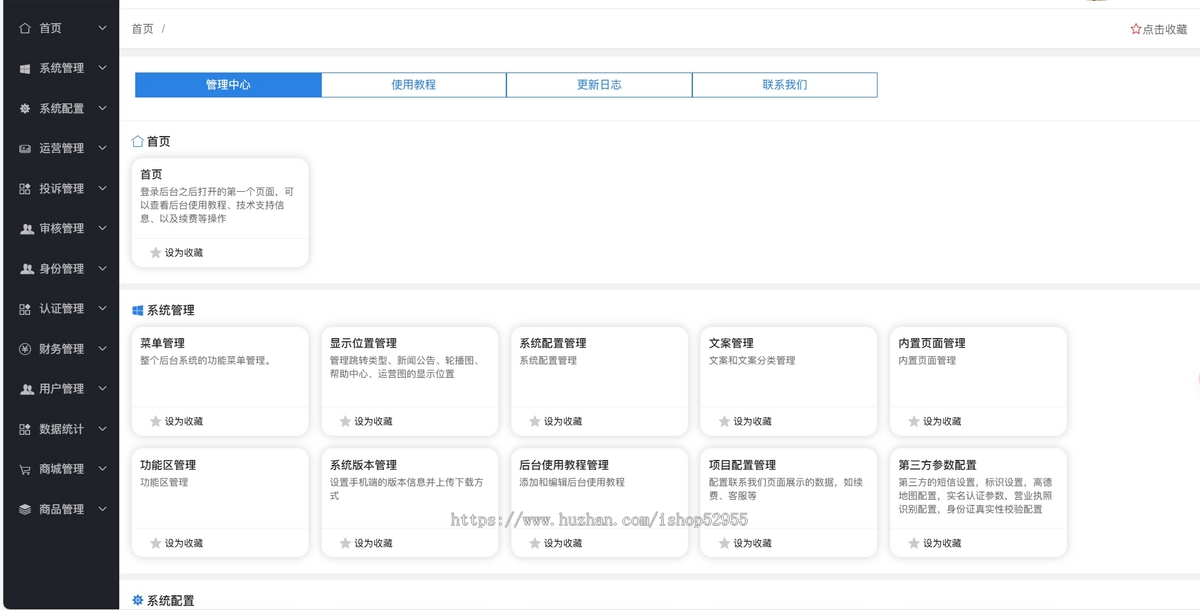Click the star icon next to 点击收藏

[x=1136, y=29]
